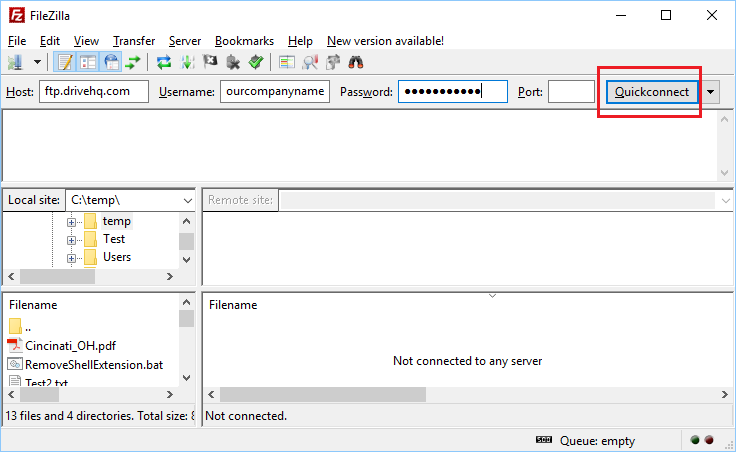Toggle message log display icon

[x=65, y=62]
